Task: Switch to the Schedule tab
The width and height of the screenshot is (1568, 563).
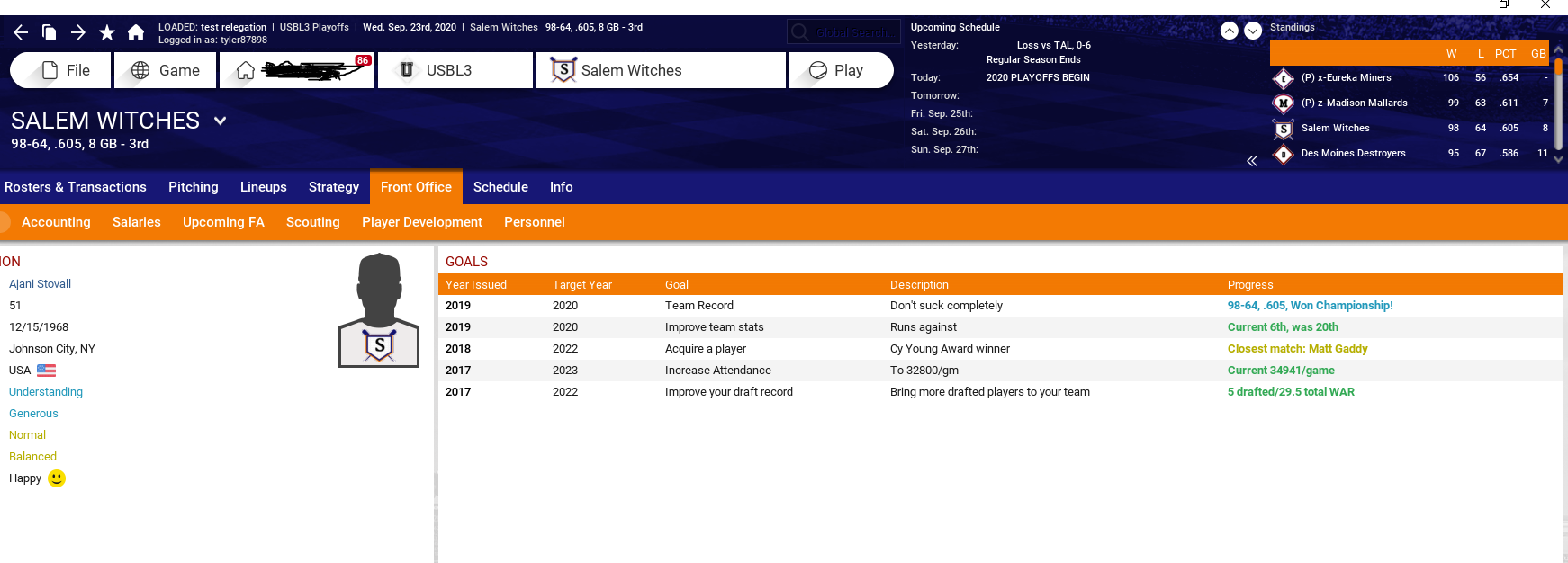Action: (500, 187)
